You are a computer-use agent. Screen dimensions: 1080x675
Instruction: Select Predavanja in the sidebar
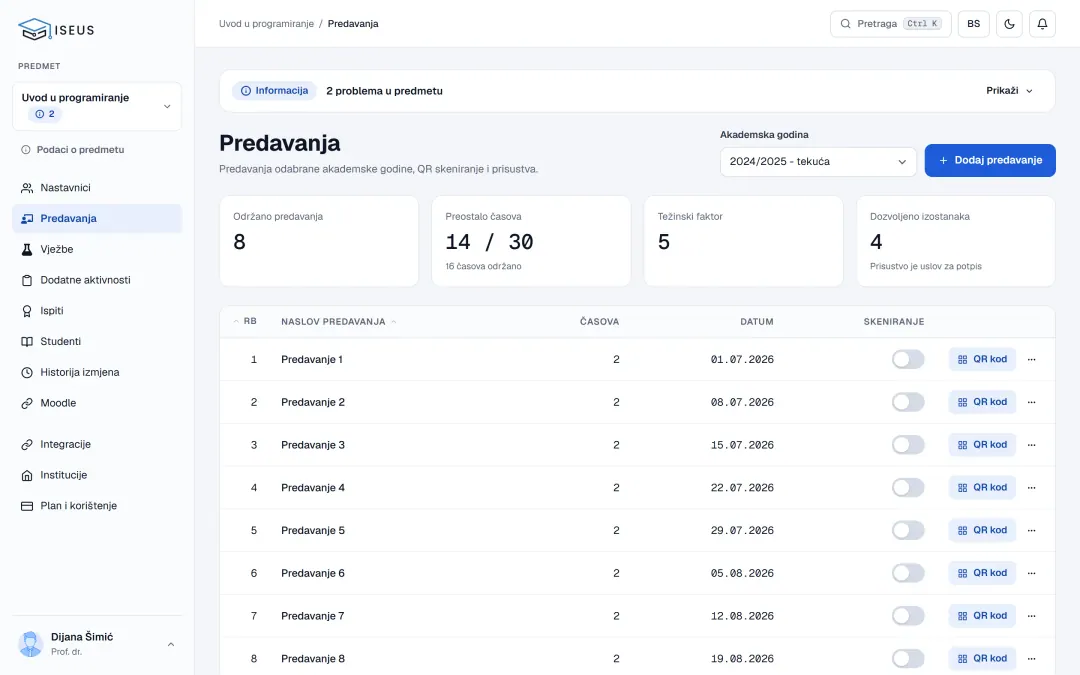97,218
